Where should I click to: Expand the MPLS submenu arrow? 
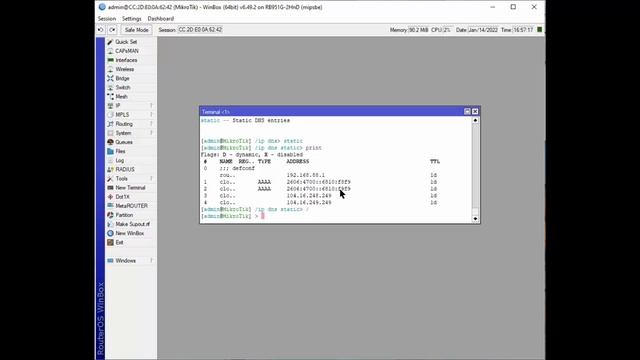151,115
